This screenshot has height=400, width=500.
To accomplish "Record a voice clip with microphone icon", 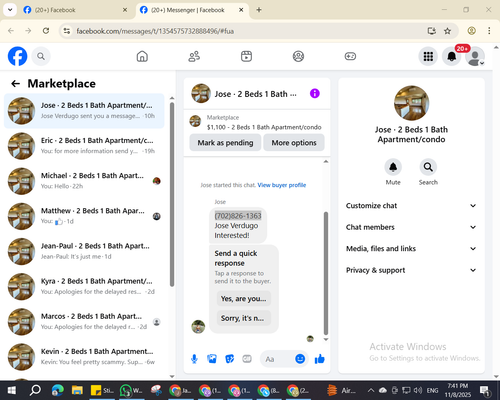I will [x=194, y=359].
